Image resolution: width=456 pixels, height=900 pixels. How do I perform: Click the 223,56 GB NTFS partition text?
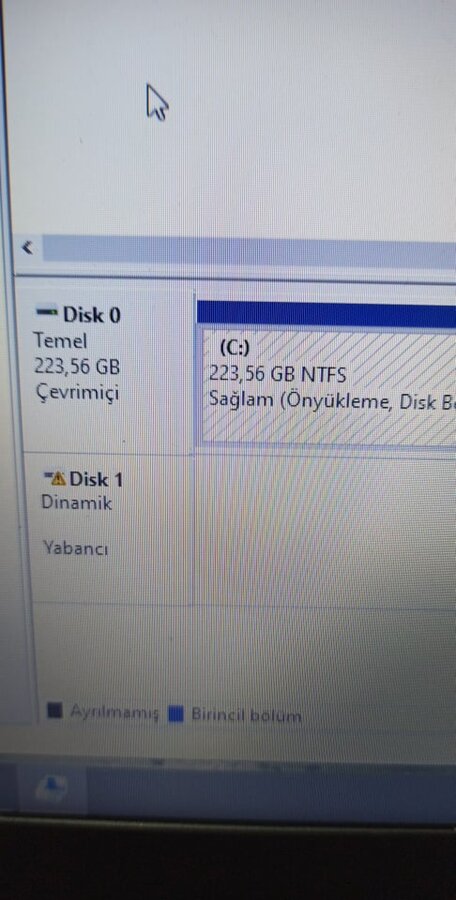click(x=277, y=375)
